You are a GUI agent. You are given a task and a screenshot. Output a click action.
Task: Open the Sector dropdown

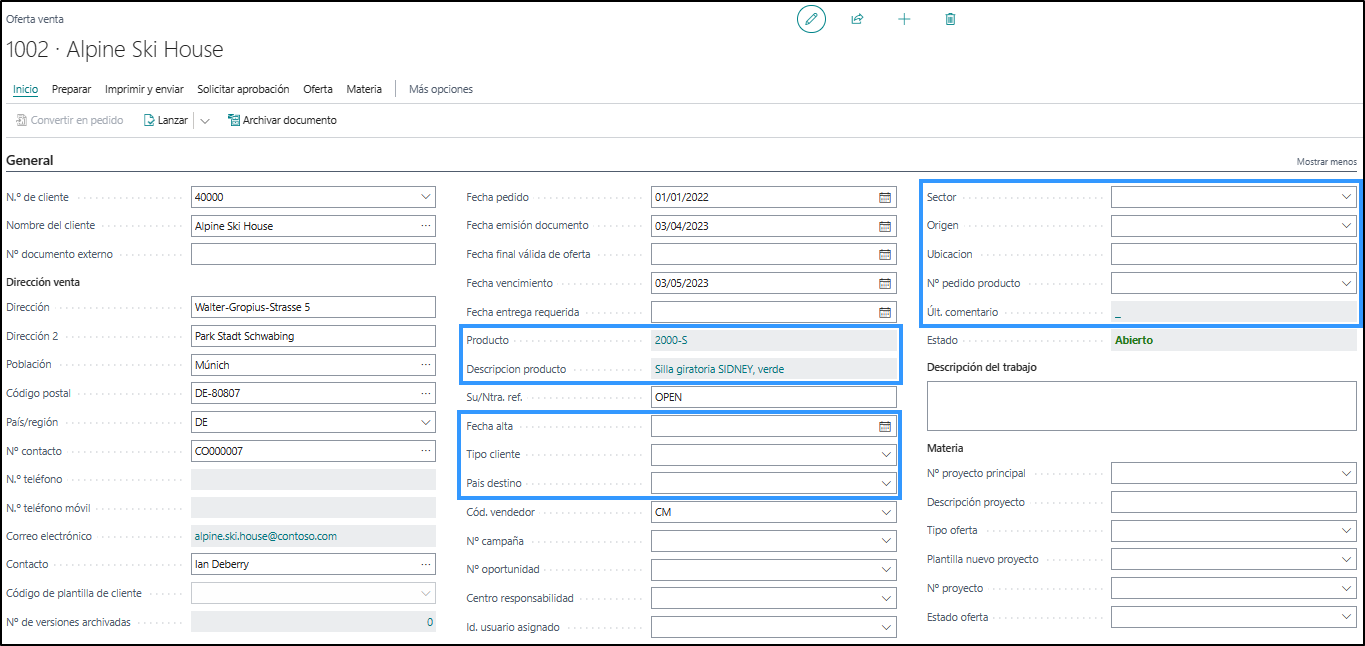click(x=1346, y=198)
